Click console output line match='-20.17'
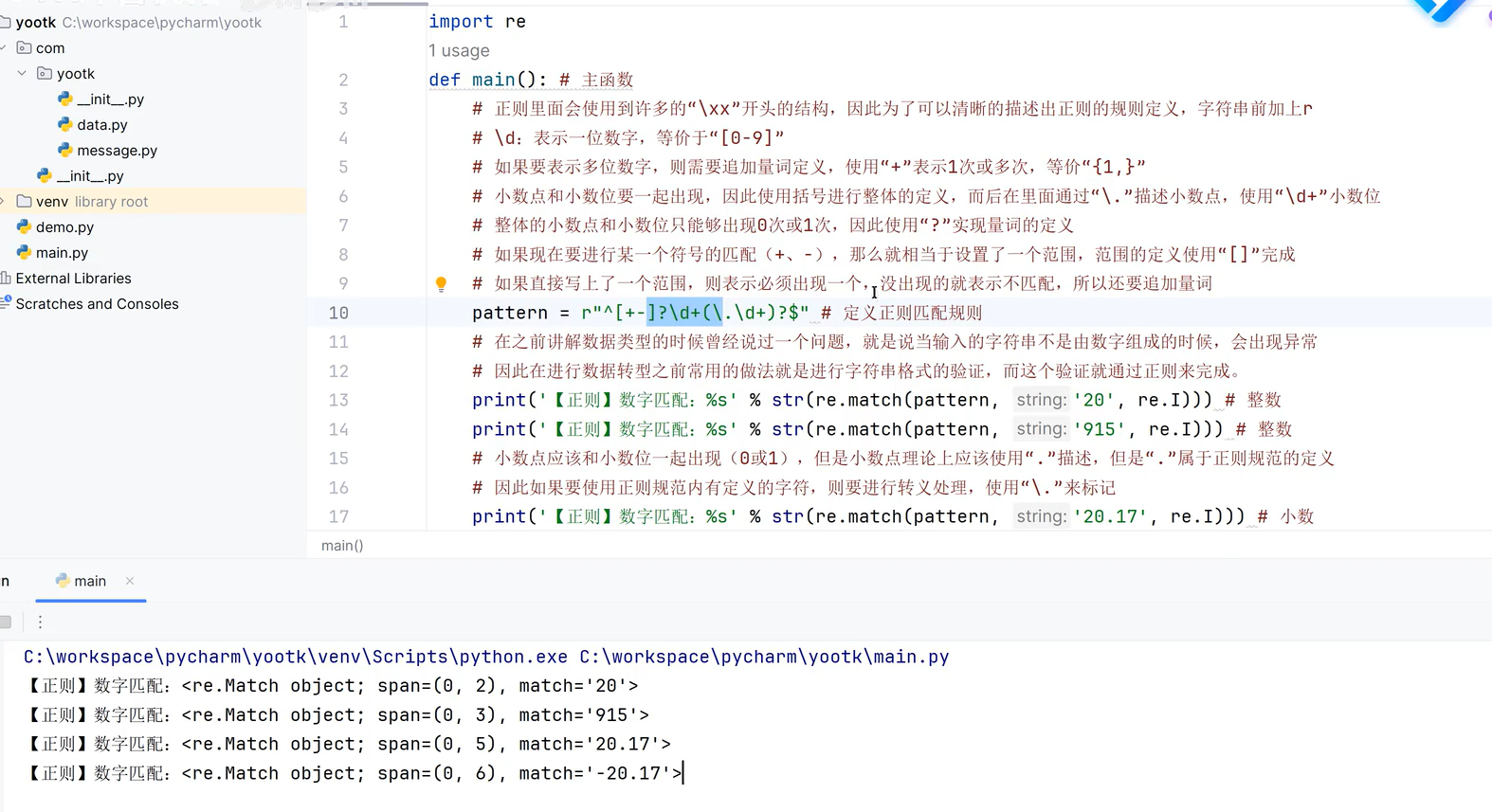This screenshot has width=1492, height=812. (x=354, y=773)
